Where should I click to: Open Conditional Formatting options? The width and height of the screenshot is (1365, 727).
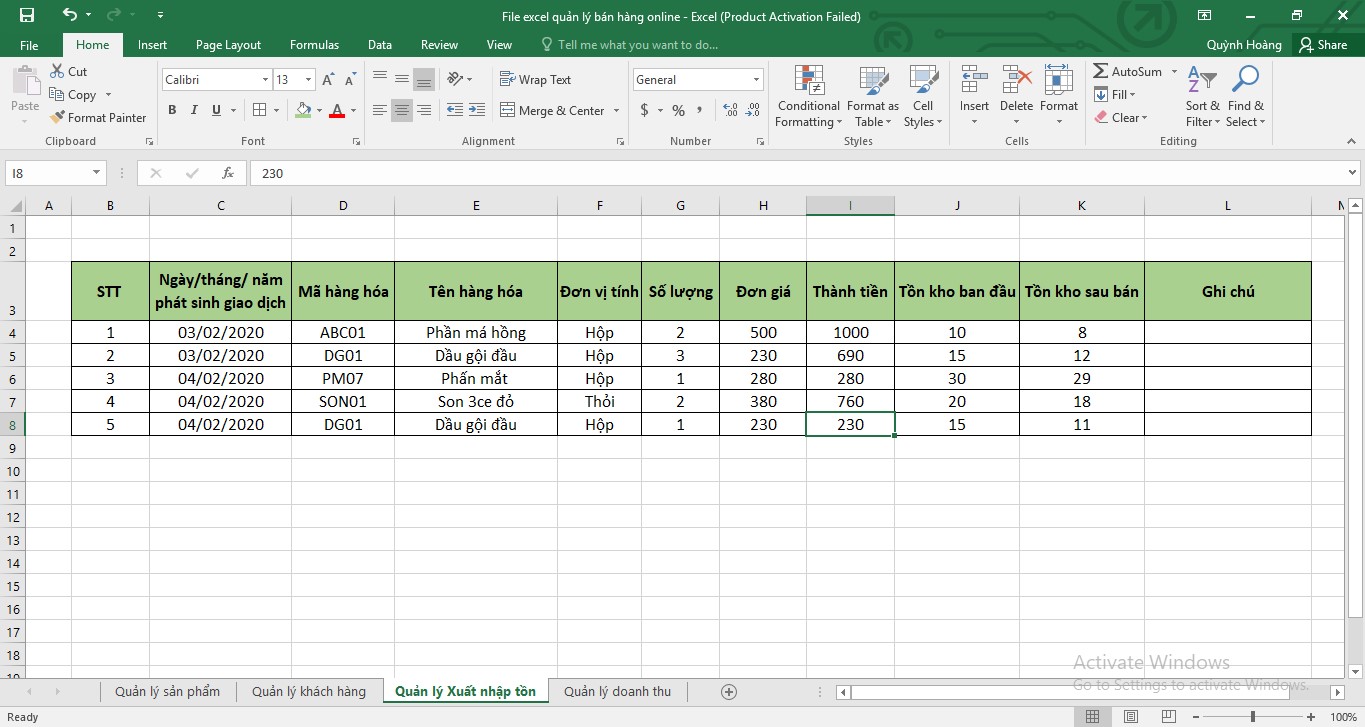[x=806, y=95]
